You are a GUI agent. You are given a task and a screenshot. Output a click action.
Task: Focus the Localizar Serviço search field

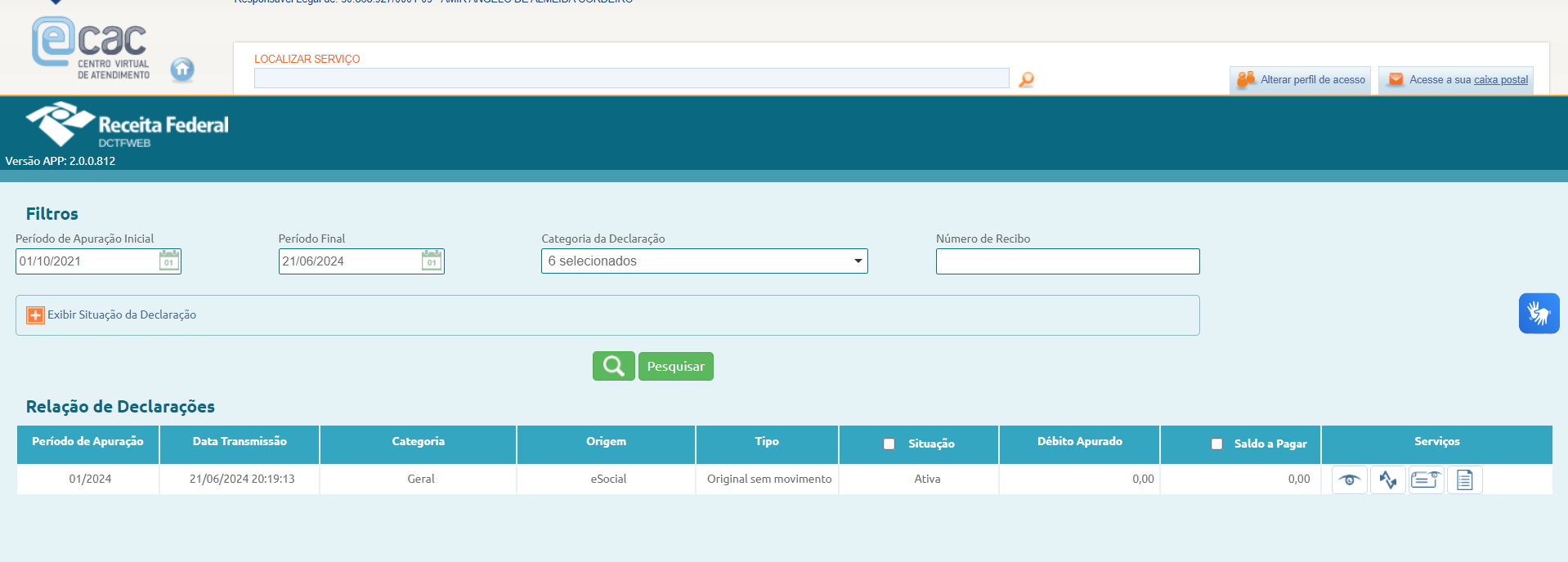pos(631,78)
